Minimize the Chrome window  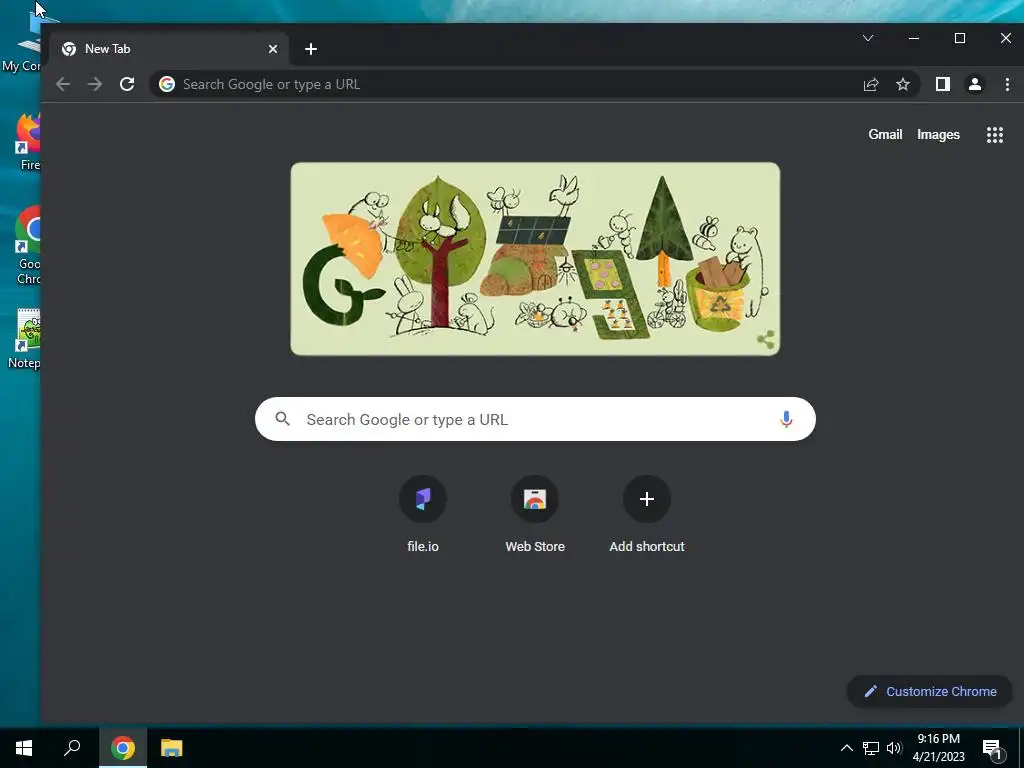coord(914,38)
